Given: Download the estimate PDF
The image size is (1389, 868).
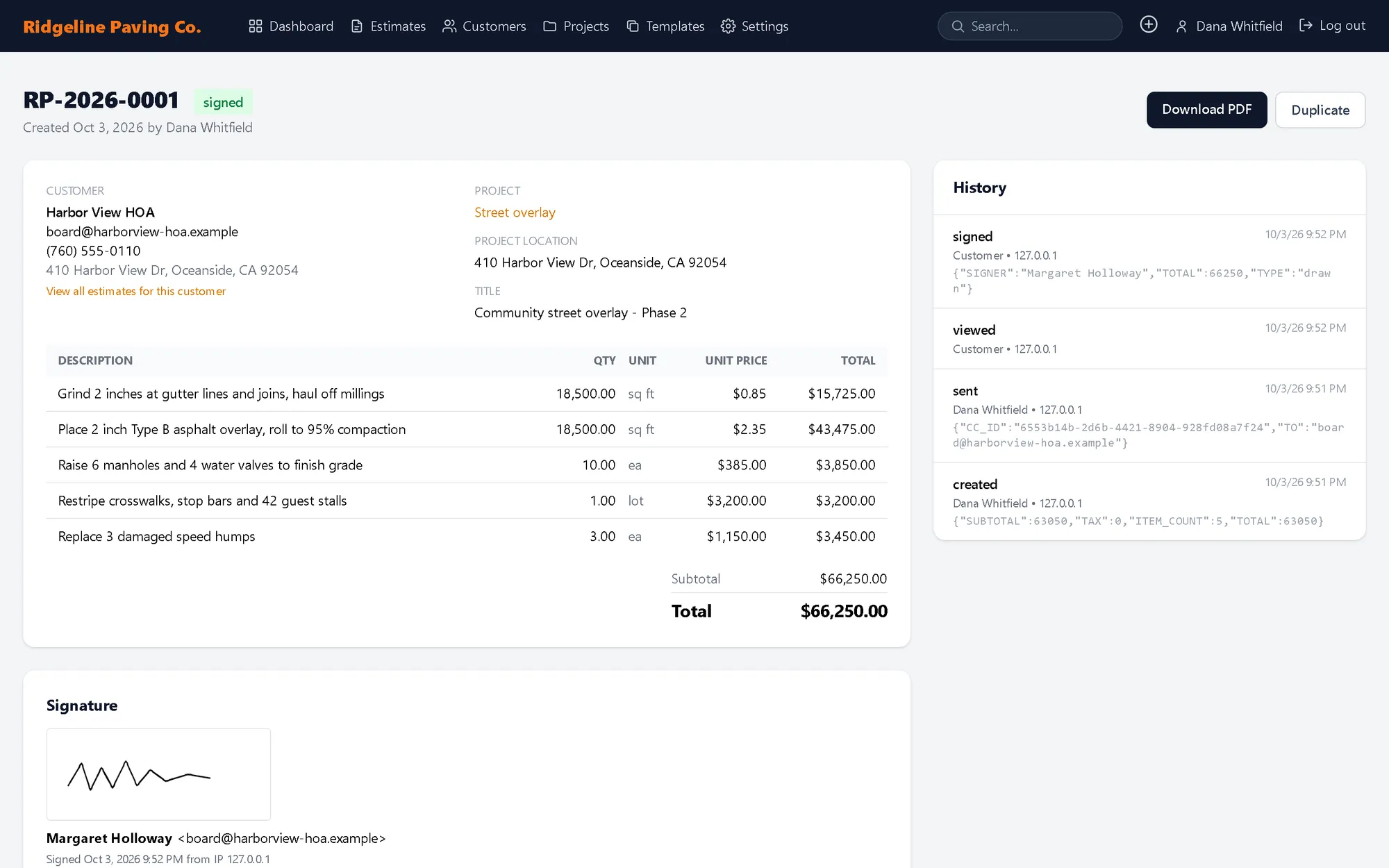Looking at the screenshot, I should (1206, 110).
